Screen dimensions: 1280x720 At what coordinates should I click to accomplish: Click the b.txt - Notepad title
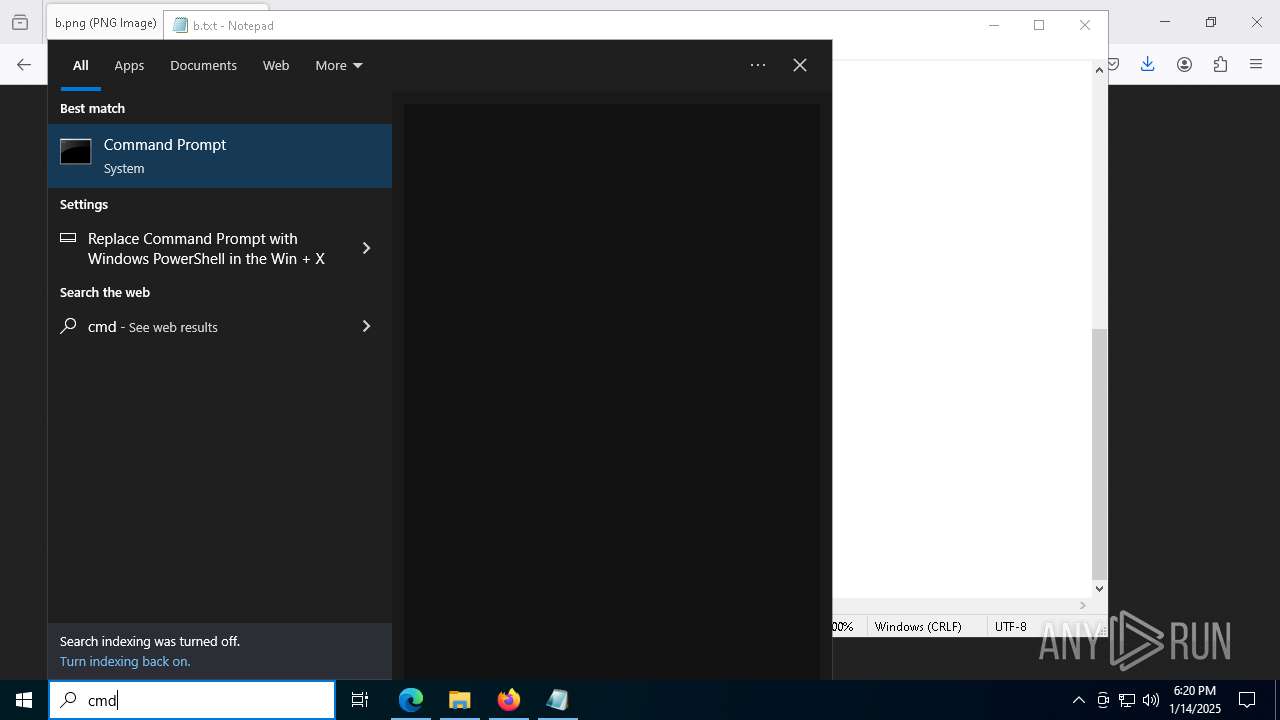[x=233, y=26]
